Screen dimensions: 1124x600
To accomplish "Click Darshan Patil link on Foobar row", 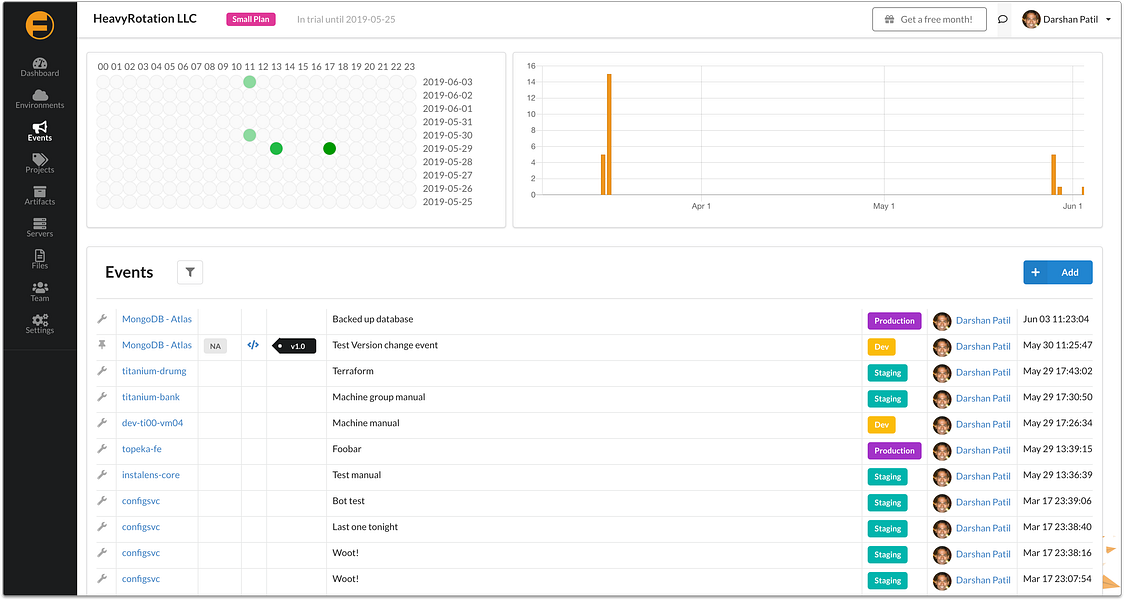I will [983, 450].
